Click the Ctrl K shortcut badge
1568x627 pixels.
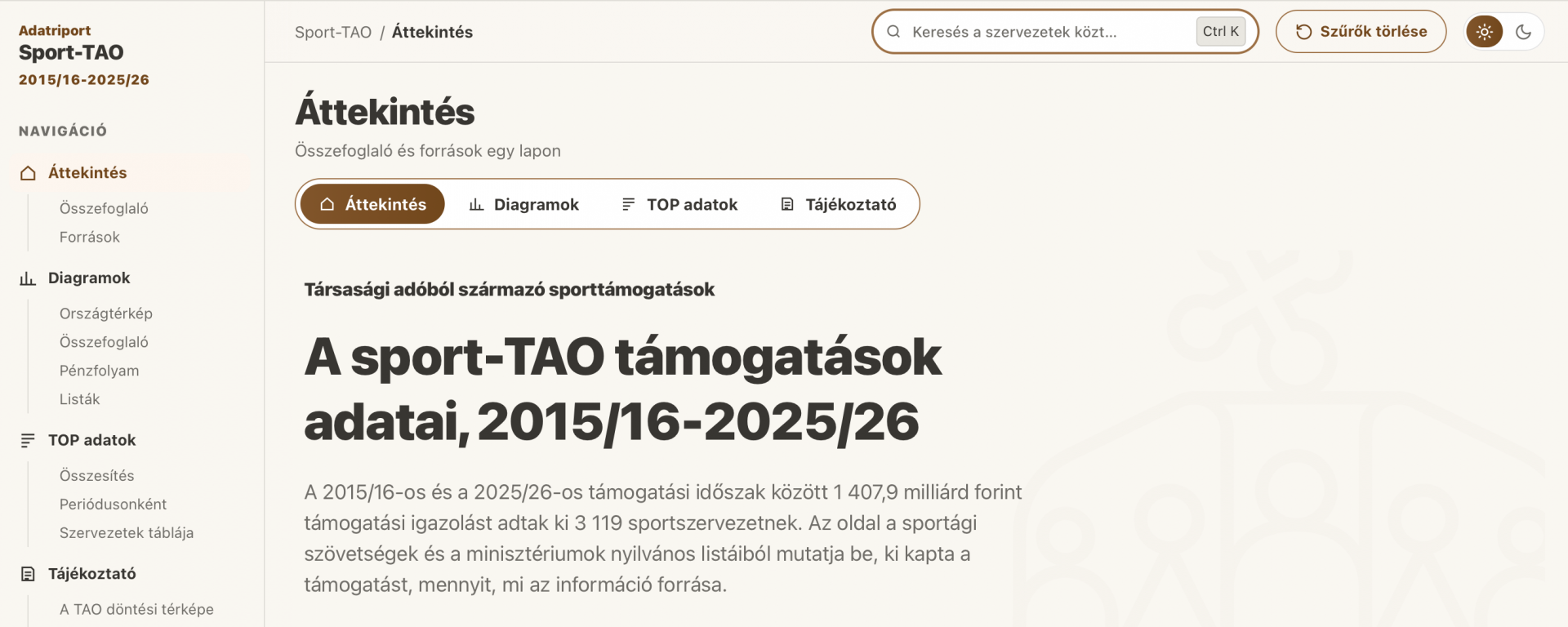click(x=1221, y=32)
